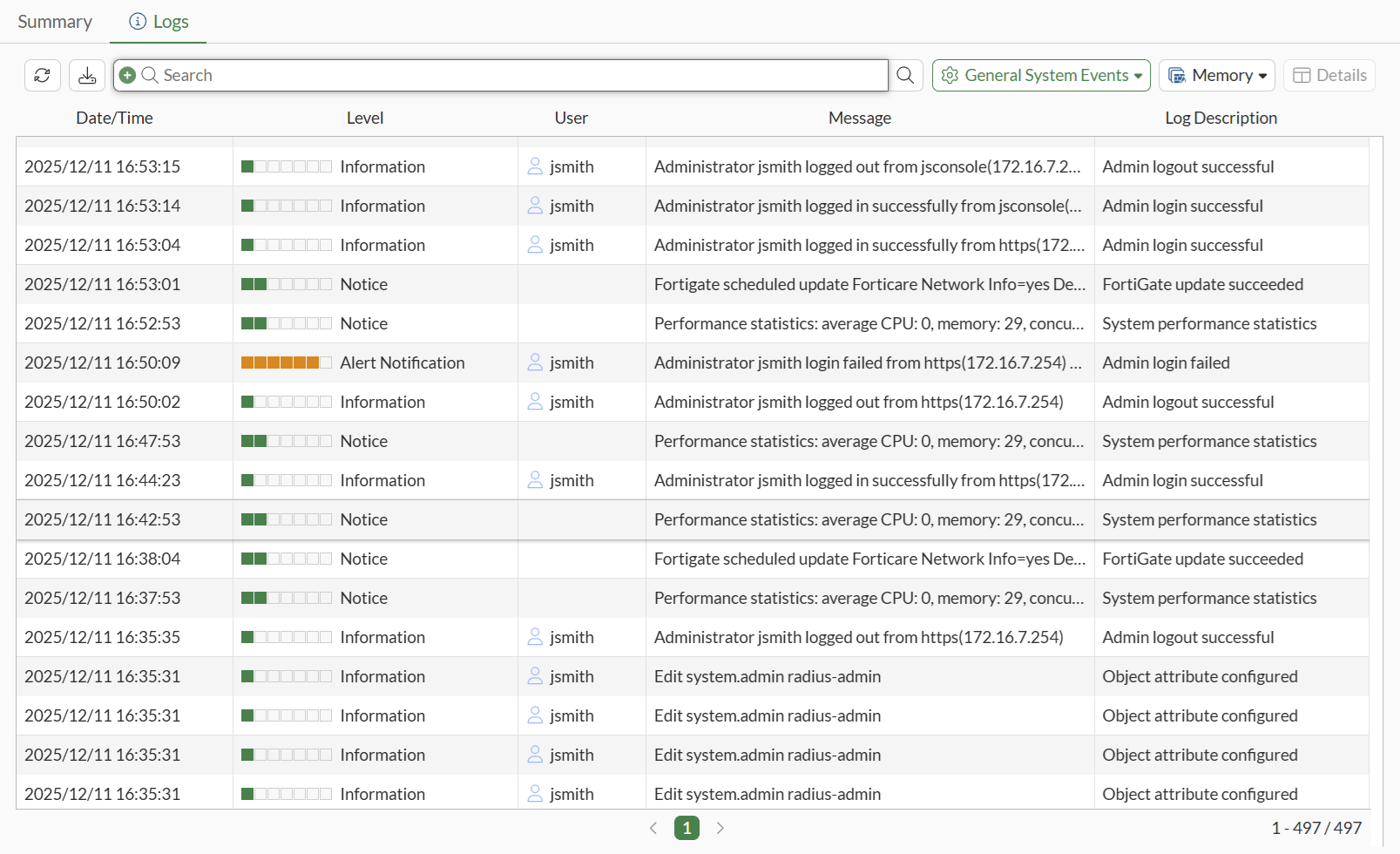1400x854 pixels.
Task: Click the Log Description column header
Action: [x=1221, y=118]
